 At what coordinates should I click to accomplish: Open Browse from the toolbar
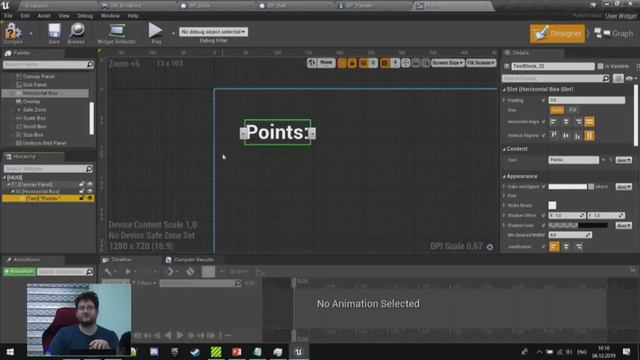[76, 33]
